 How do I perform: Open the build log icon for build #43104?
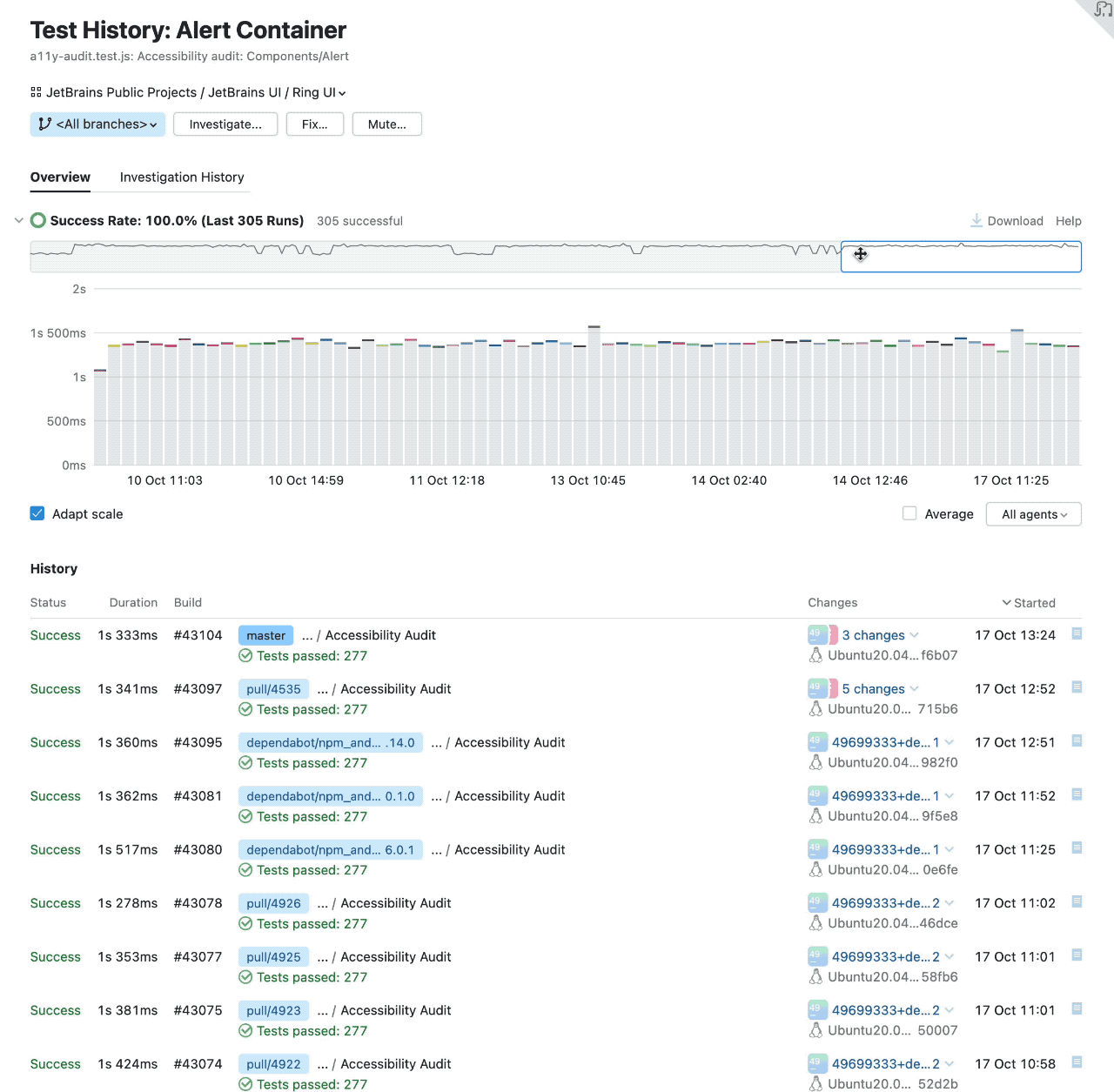click(x=1076, y=634)
